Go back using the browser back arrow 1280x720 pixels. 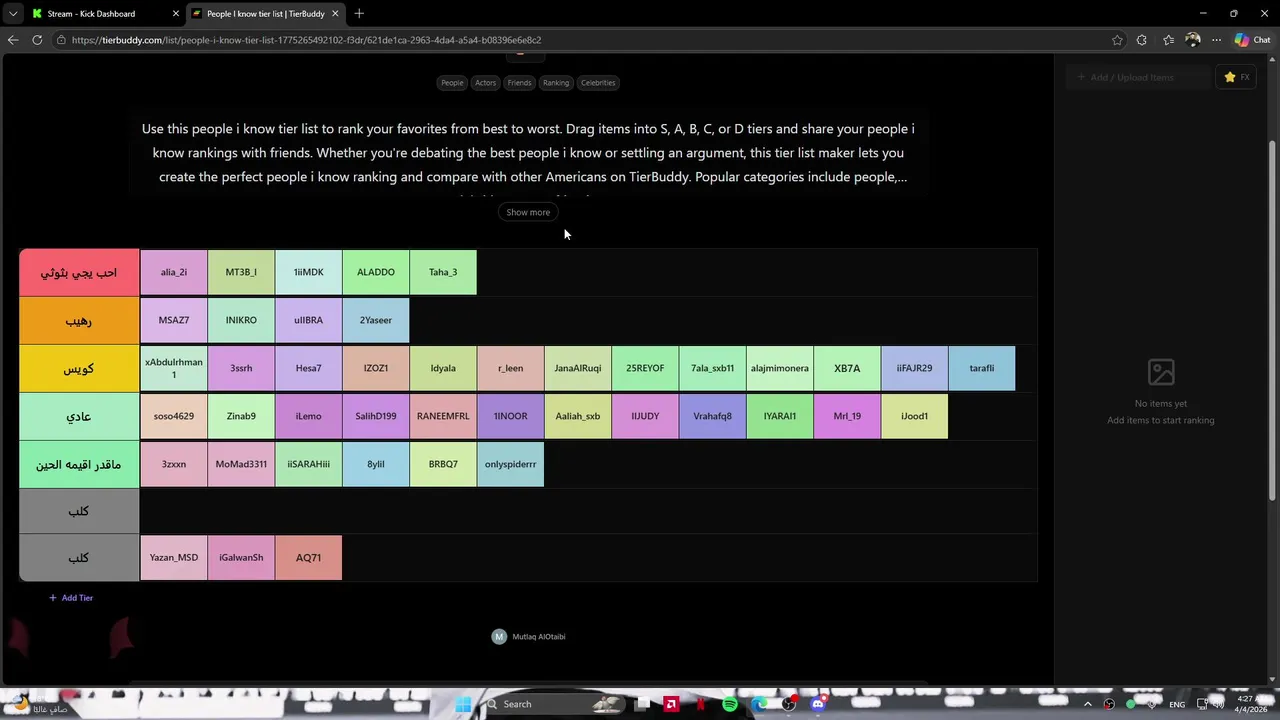pos(13,40)
